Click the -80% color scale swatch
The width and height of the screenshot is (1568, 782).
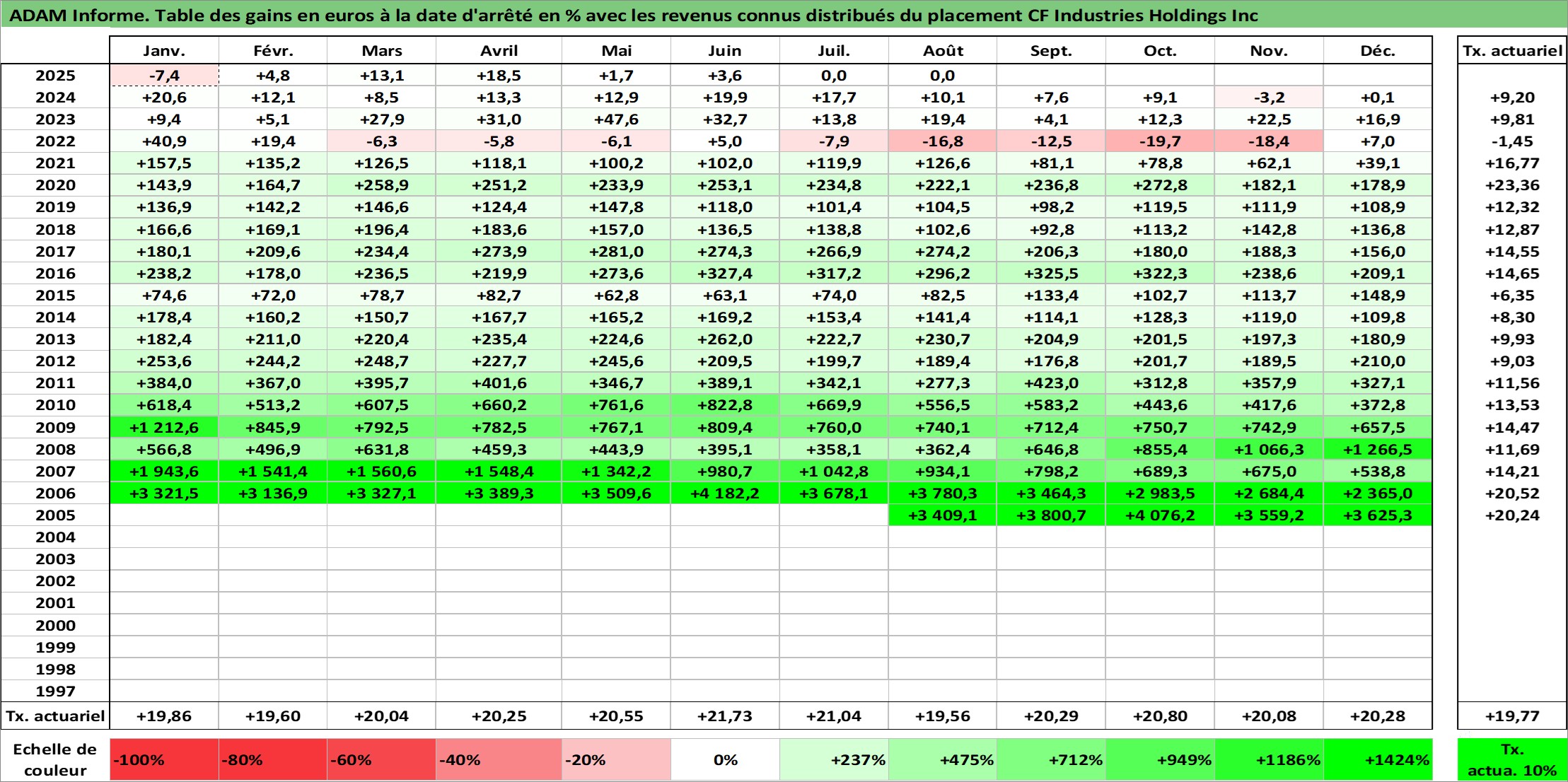[x=273, y=760]
